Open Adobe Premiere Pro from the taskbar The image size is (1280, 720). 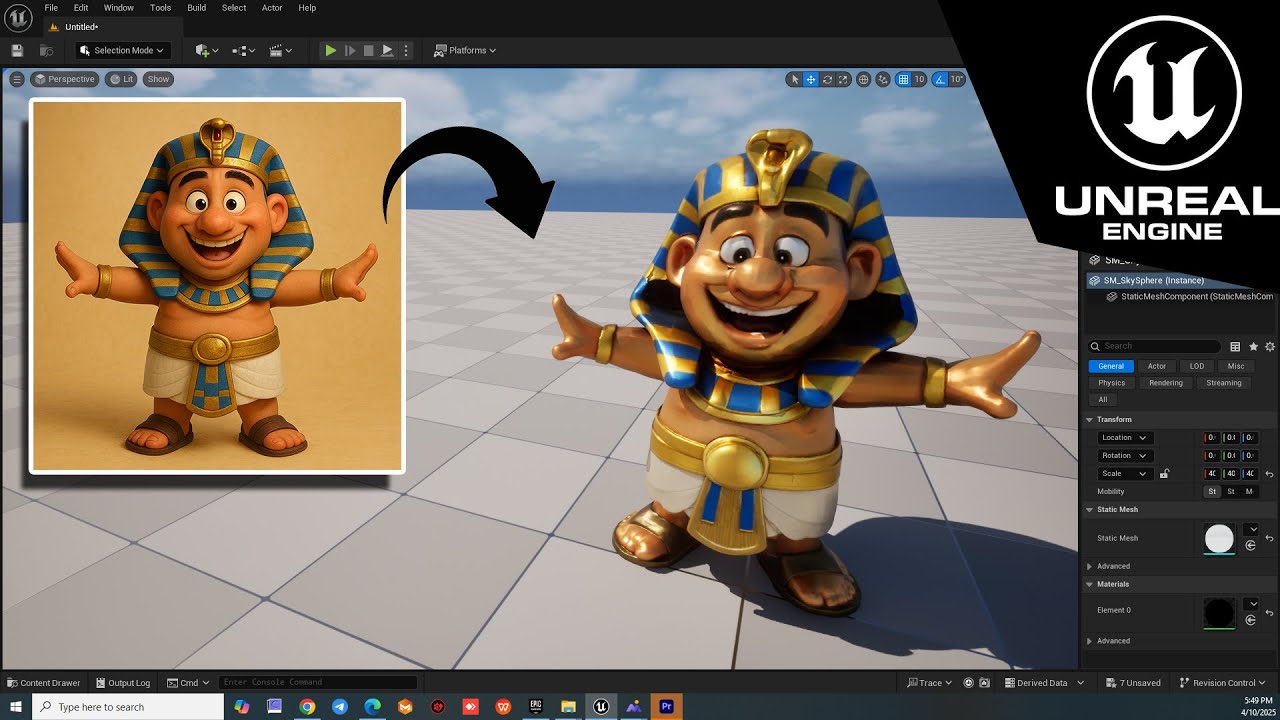tap(666, 707)
